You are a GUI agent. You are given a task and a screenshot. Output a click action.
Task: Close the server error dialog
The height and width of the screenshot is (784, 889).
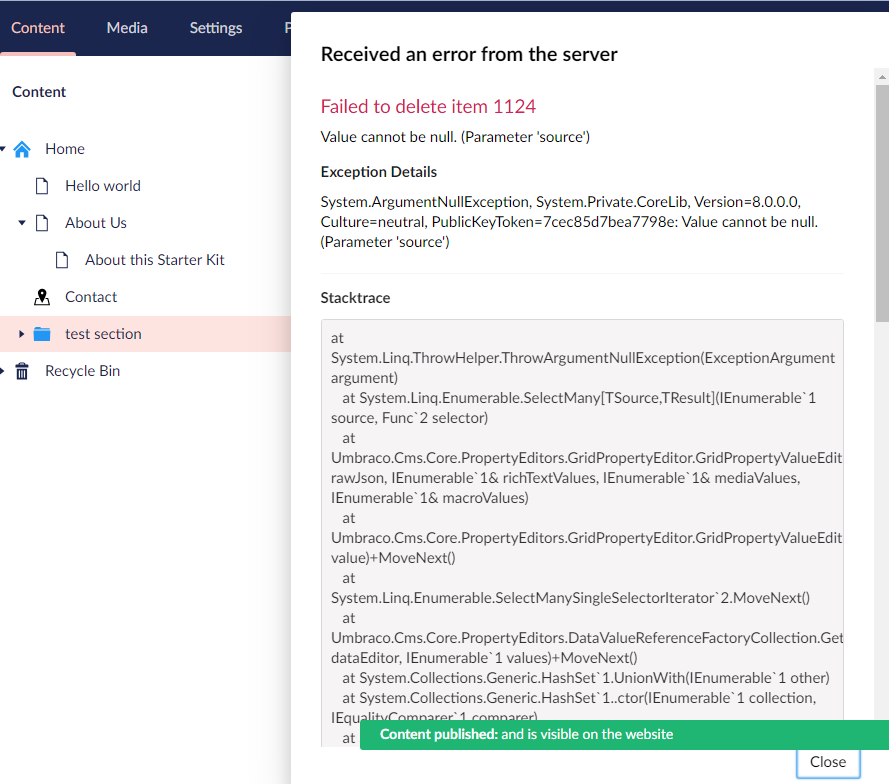point(828,762)
